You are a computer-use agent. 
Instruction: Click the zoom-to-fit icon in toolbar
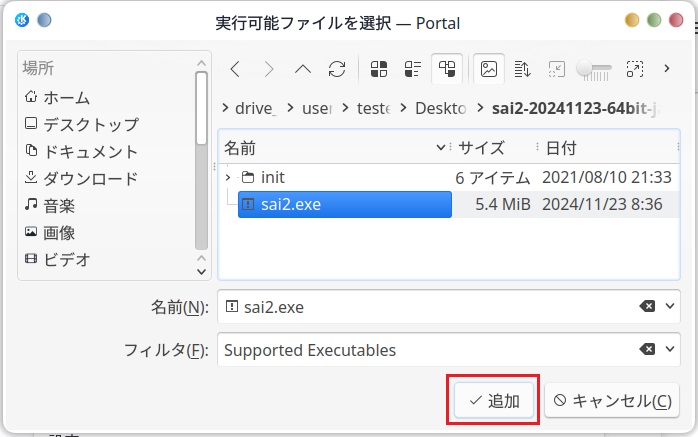pyautogui.click(x=634, y=69)
